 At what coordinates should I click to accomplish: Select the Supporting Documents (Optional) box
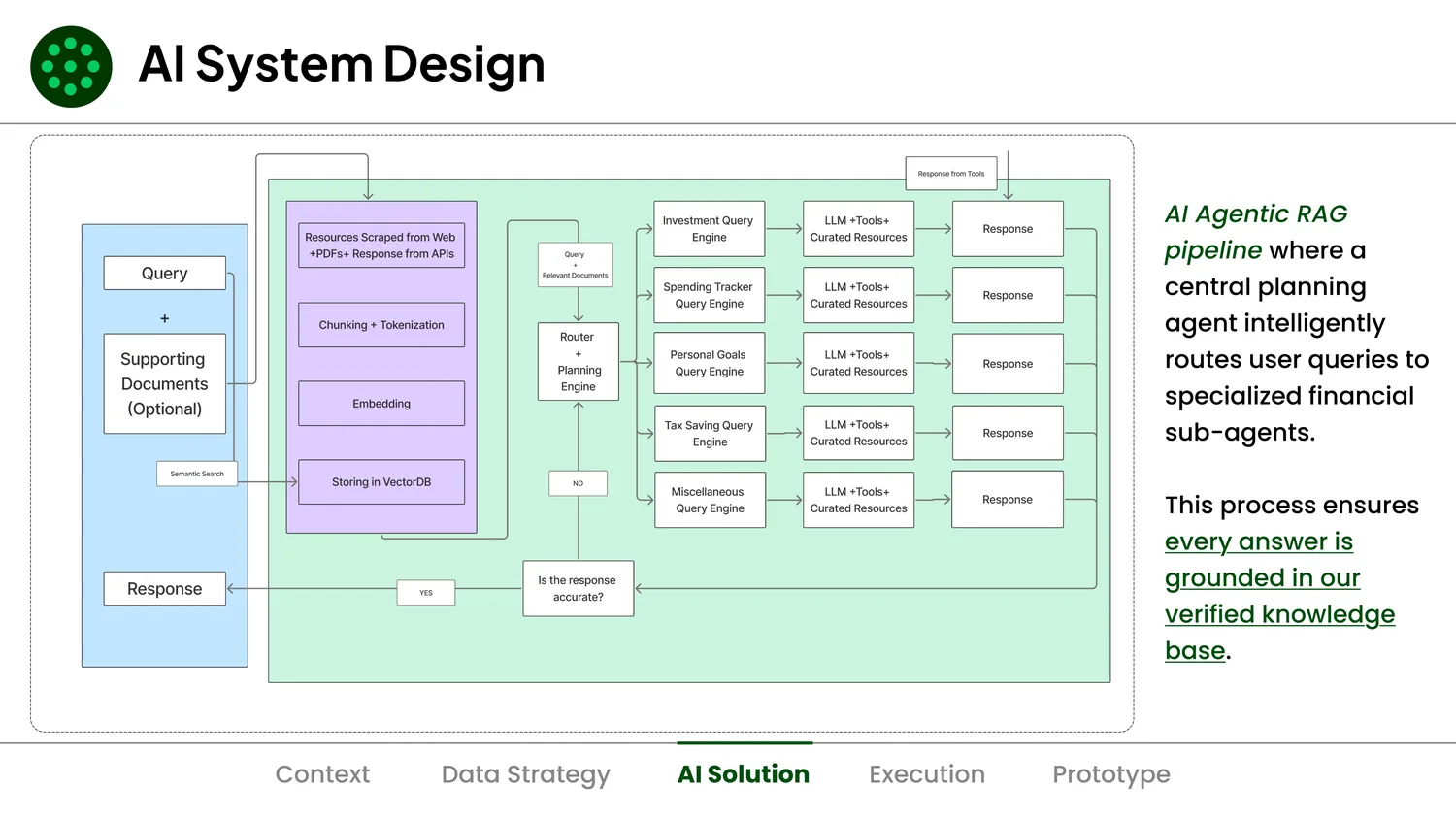(165, 383)
